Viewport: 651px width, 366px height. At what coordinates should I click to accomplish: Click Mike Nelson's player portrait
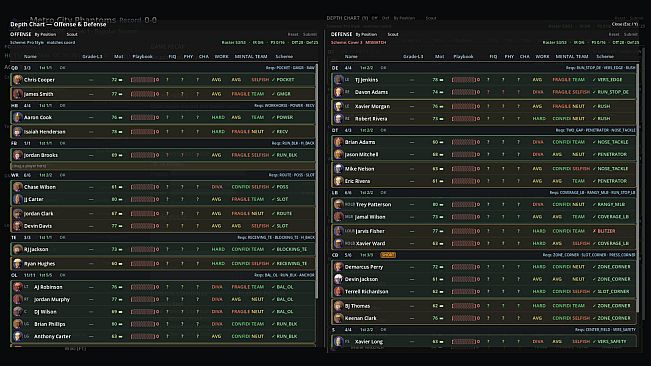[x=338, y=169]
